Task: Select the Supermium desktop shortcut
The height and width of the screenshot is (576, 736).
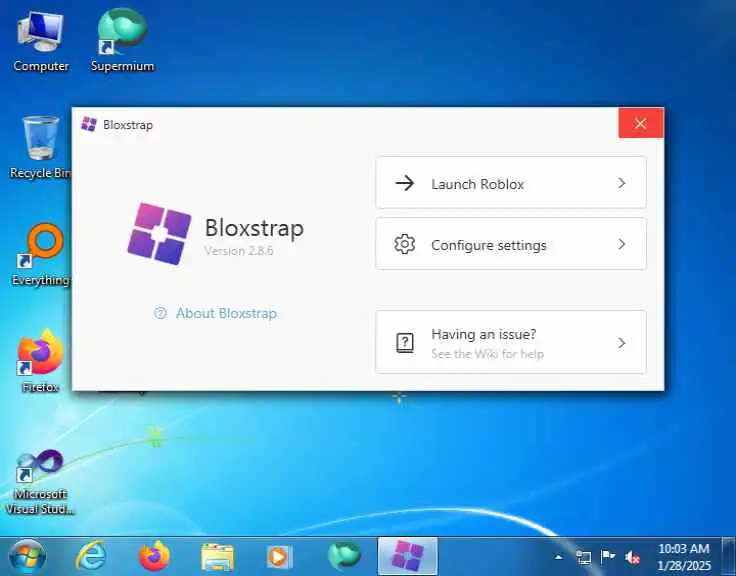Action: click(122, 41)
